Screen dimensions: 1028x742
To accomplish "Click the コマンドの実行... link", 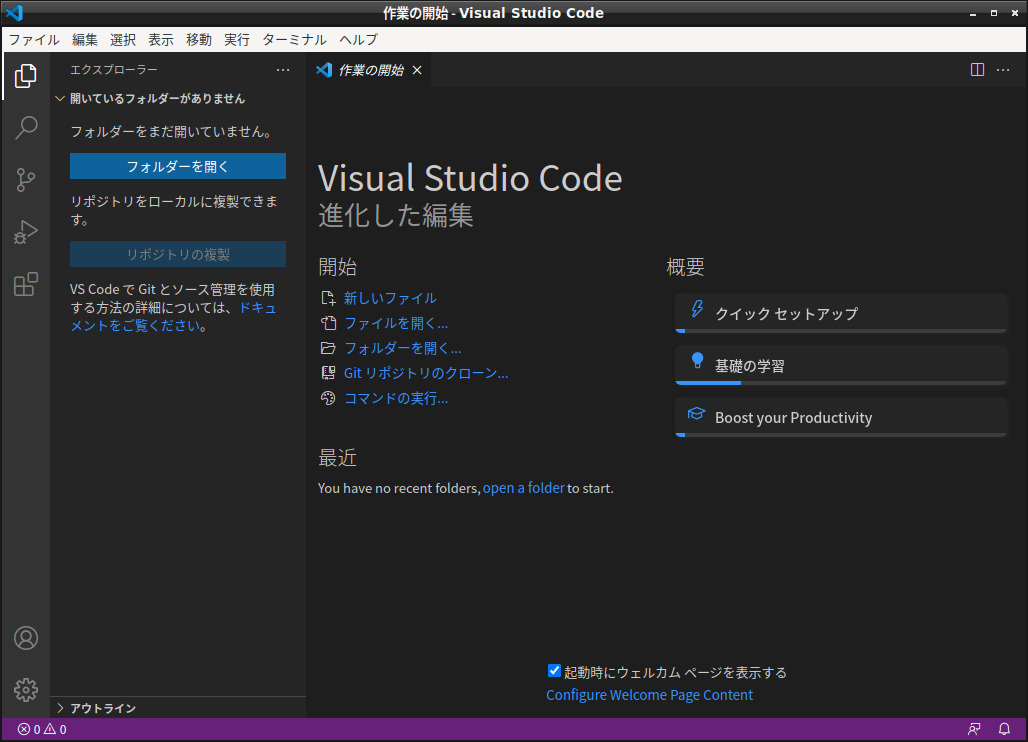I will [396, 399].
